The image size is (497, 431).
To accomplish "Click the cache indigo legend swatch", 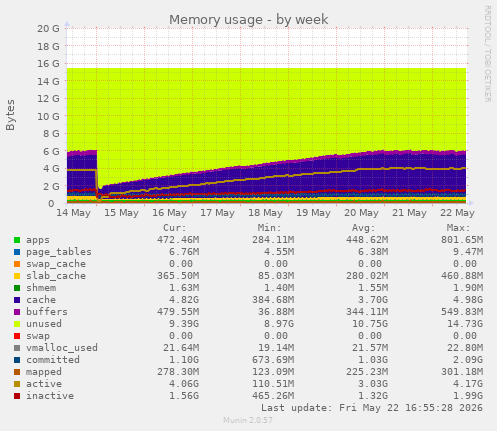I will coord(17,300).
